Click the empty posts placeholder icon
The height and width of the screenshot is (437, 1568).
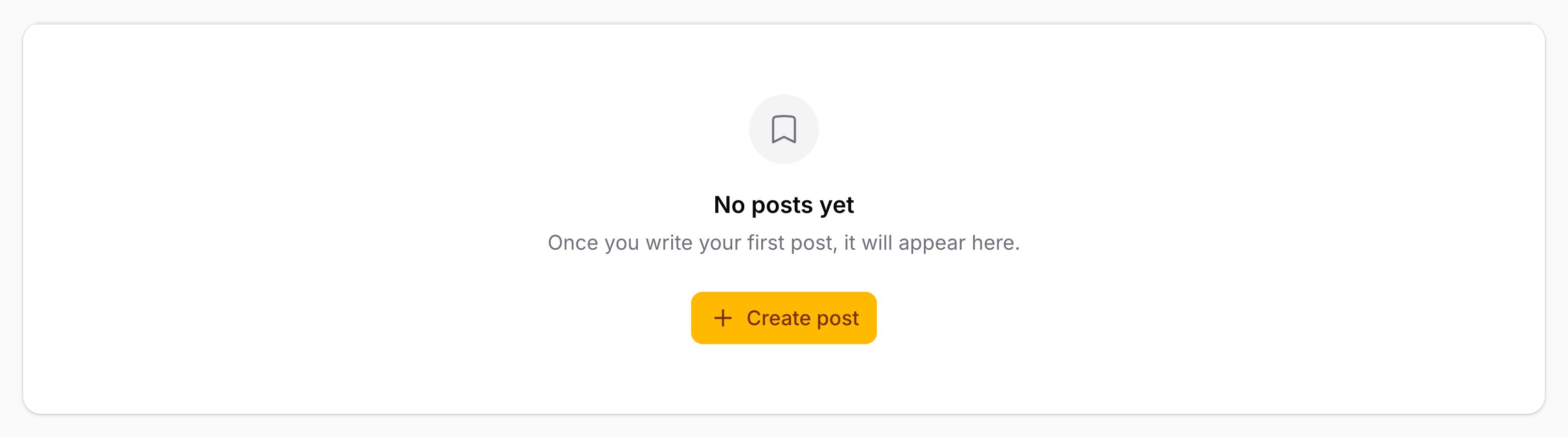pos(784,129)
